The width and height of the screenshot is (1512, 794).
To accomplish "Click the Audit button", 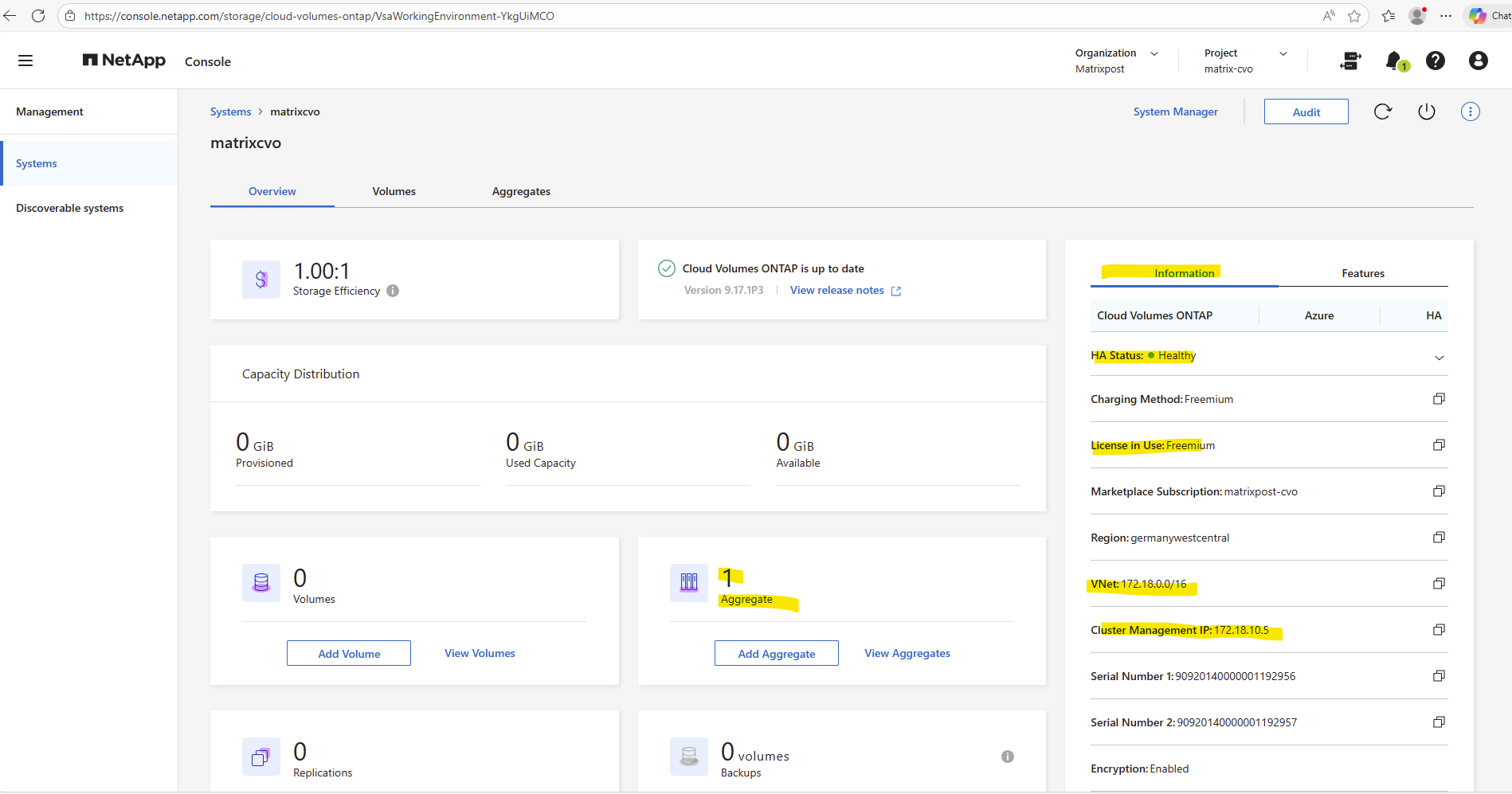I will tap(1306, 112).
